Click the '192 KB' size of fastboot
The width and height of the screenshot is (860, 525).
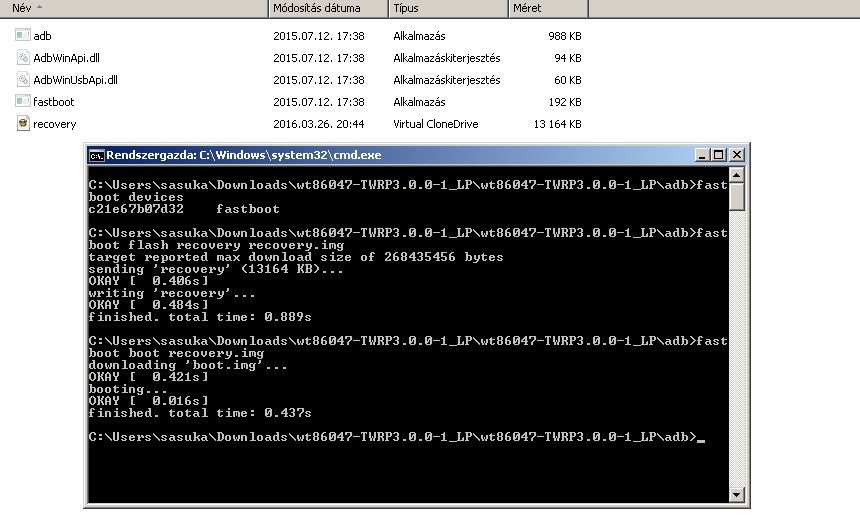[564, 102]
